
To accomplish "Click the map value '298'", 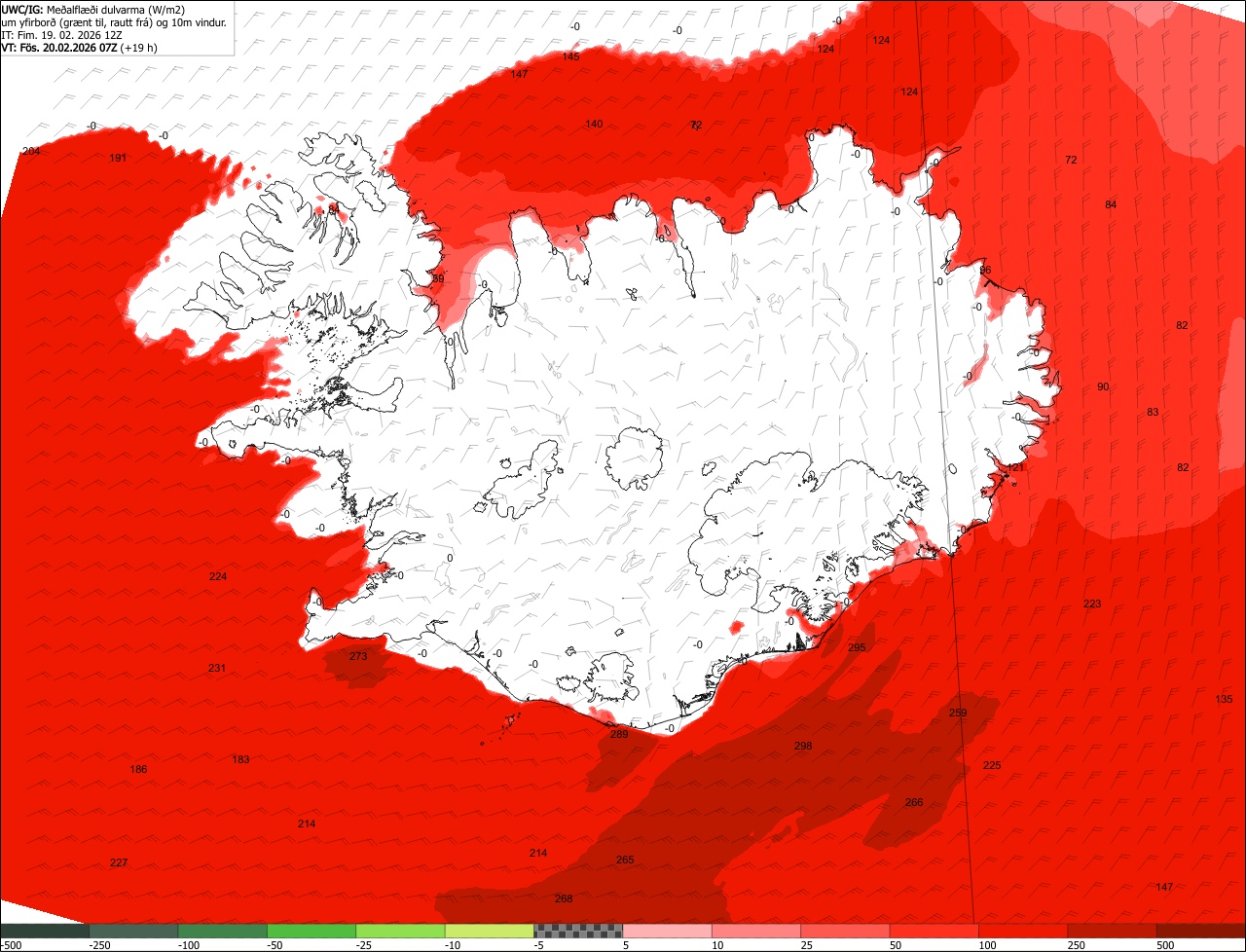I will [x=803, y=746].
